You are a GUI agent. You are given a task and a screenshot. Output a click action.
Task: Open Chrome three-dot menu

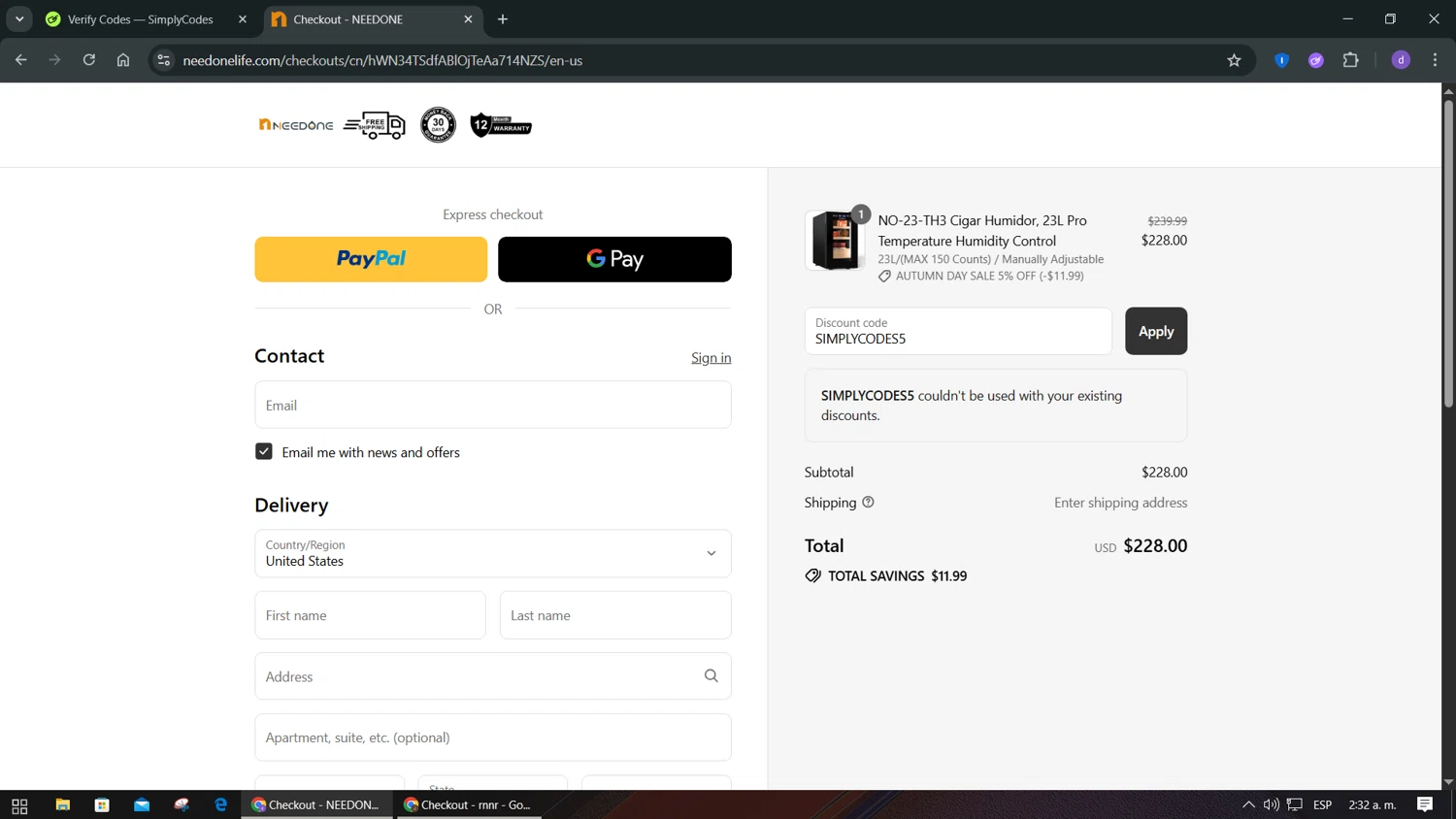pyautogui.click(x=1435, y=60)
